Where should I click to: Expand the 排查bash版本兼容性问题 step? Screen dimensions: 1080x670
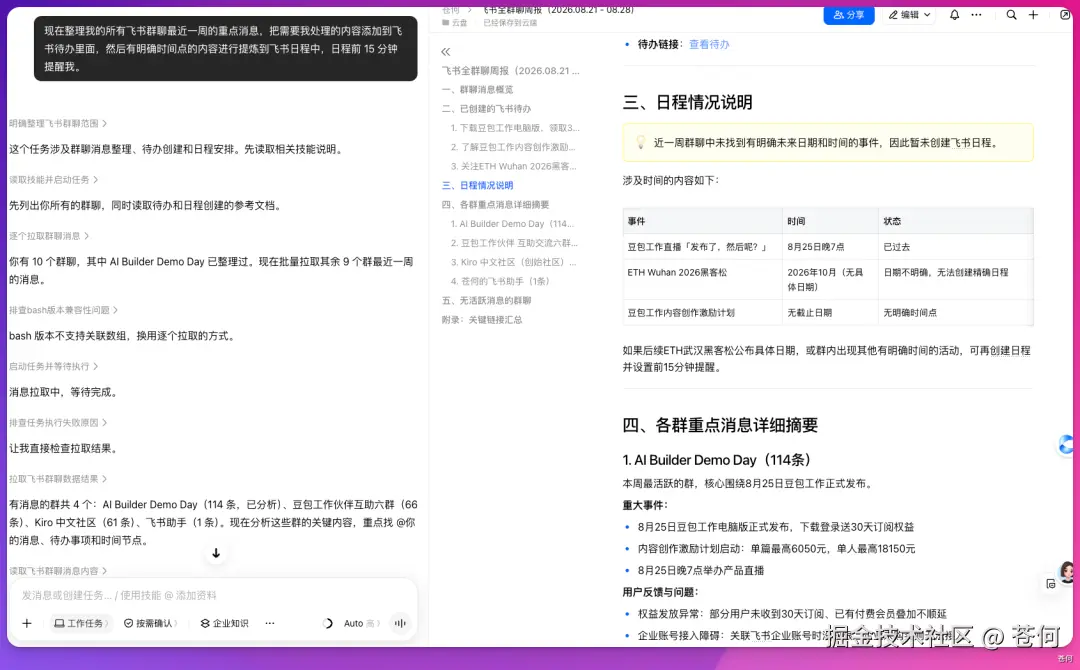tap(63, 310)
